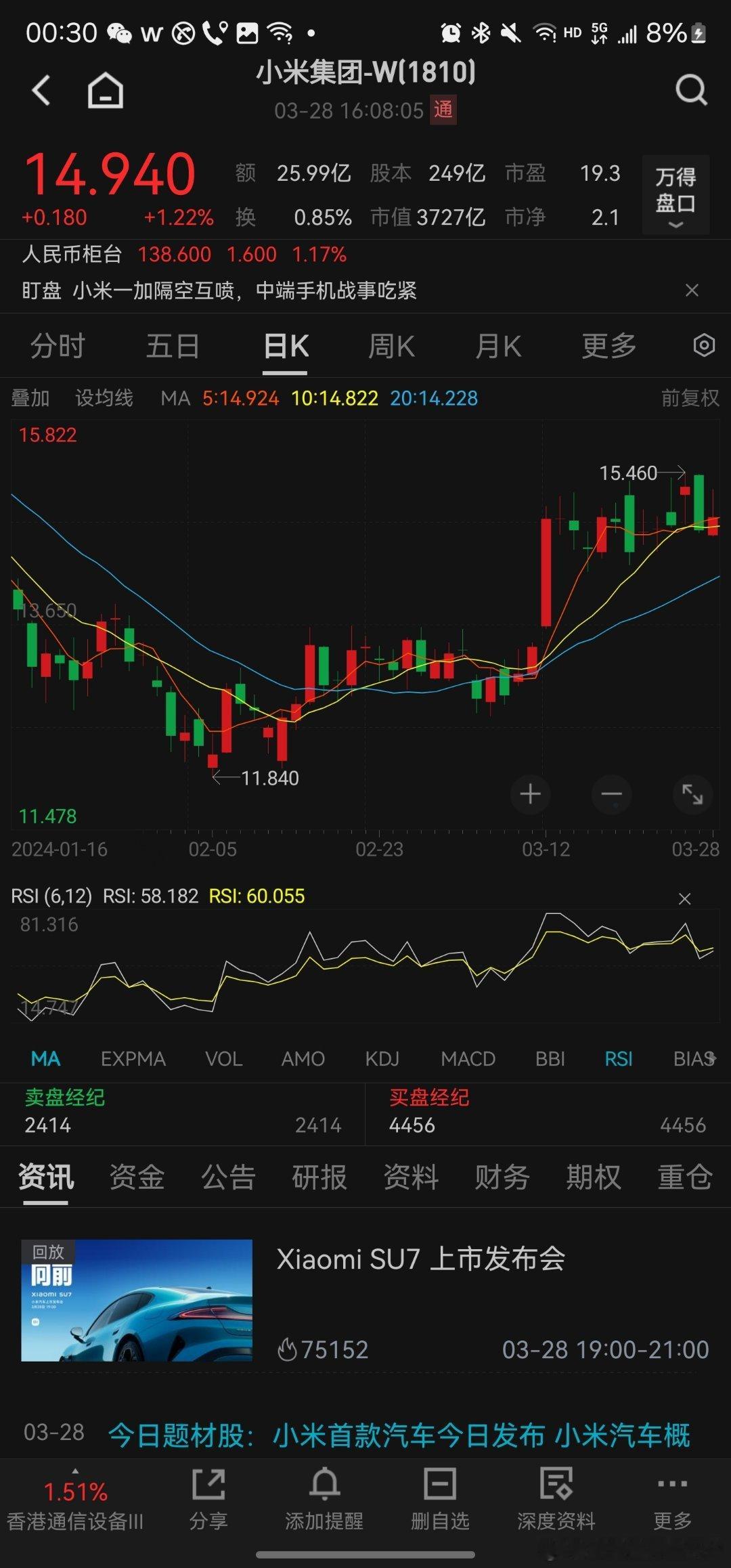The height and width of the screenshot is (1568, 731).
Task: Tap 人民币柜台 138.600 quote row
Action: [x=184, y=255]
